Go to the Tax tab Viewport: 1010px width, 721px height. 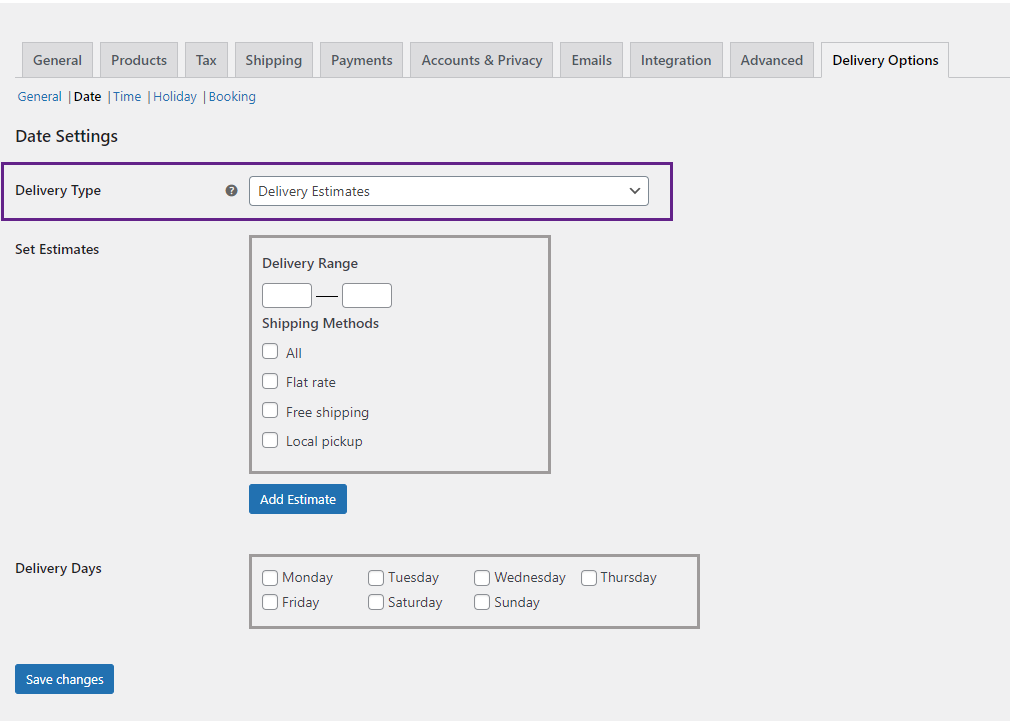click(206, 60)
